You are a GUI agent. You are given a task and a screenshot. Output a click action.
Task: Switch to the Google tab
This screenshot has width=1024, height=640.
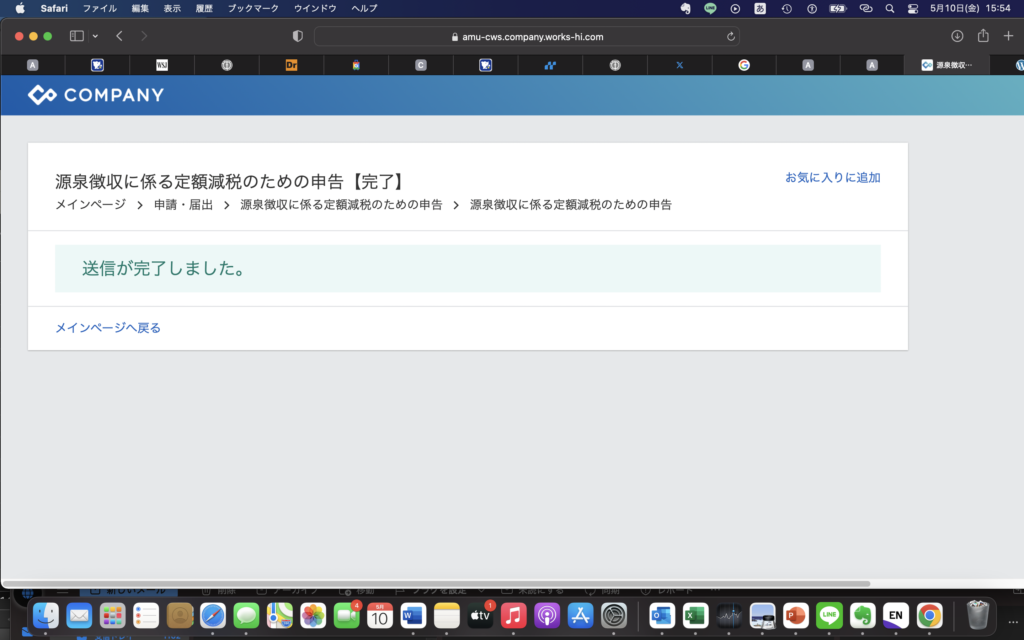click(744, 65)
